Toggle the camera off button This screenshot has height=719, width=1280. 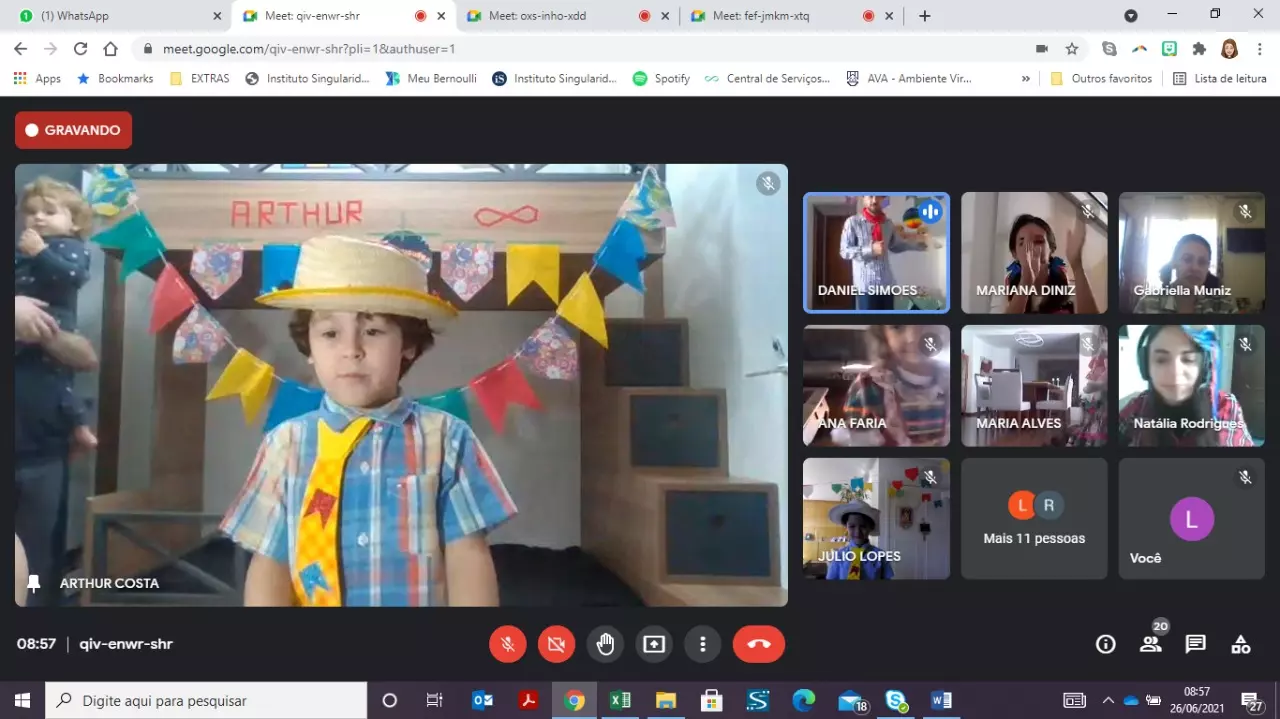click(556, 644)
